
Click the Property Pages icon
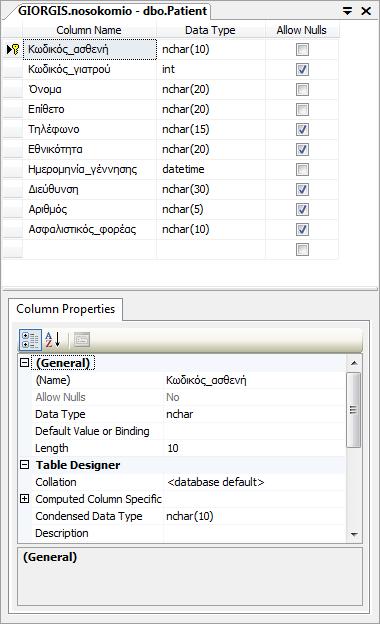[82, 340]
